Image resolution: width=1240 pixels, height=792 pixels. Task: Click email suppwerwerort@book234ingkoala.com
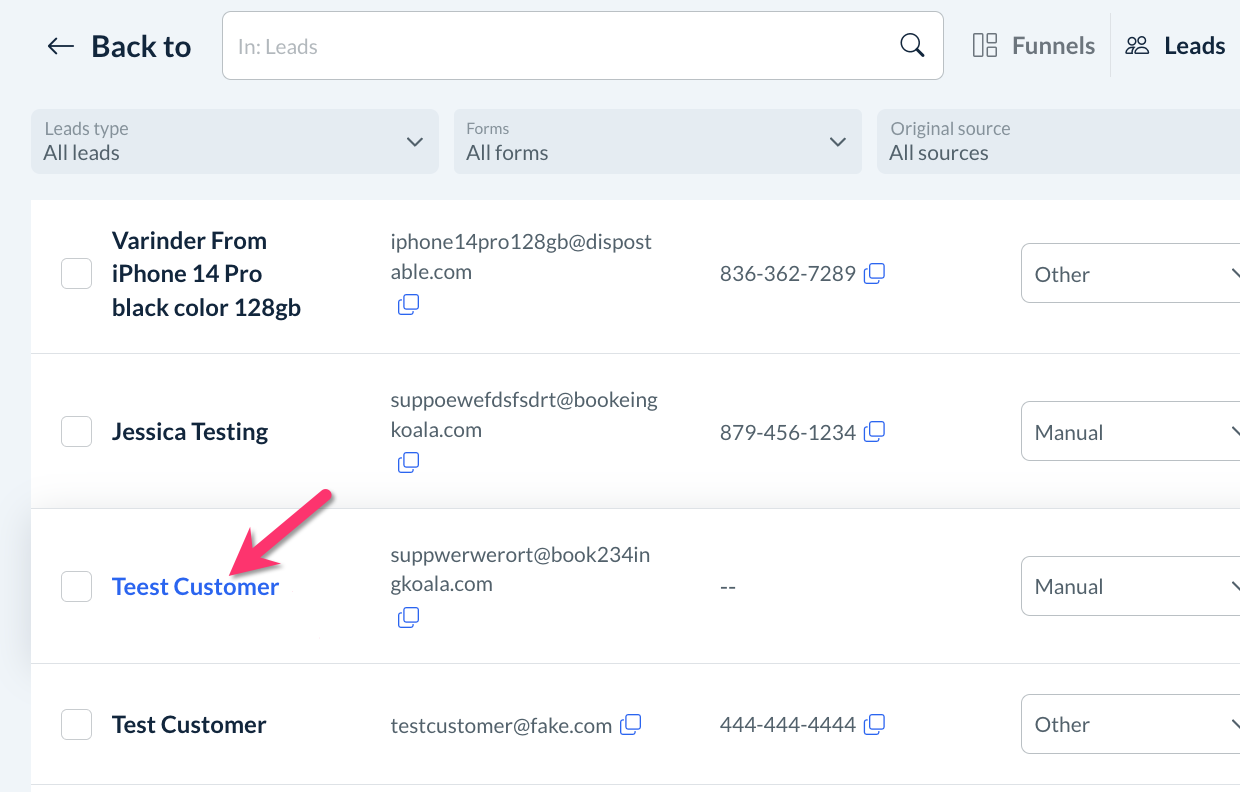tap(520, 569)
